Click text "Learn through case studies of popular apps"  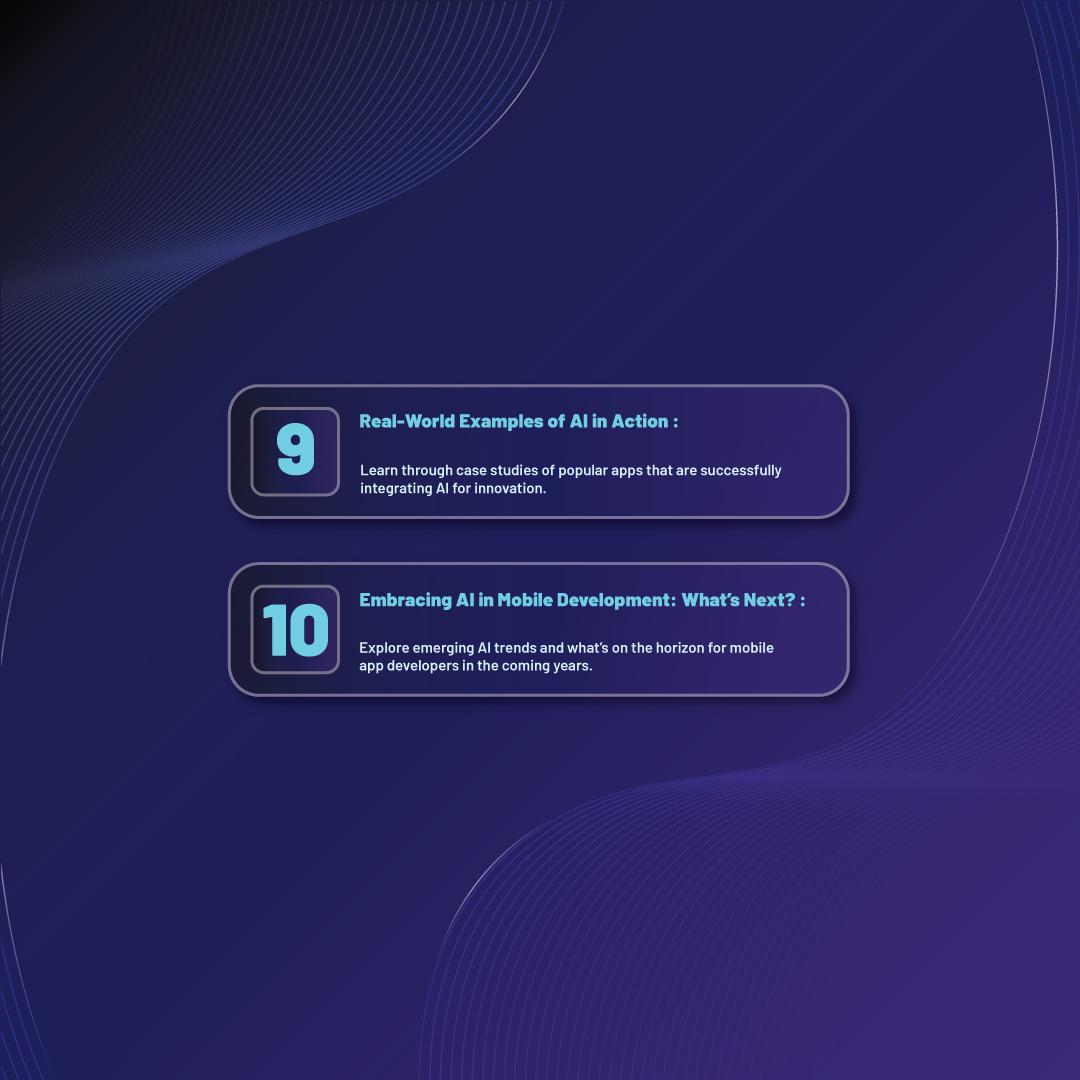tap(501, 470)
